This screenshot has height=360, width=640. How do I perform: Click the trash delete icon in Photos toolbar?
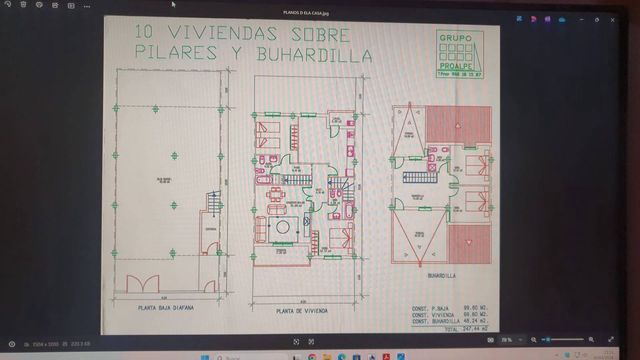[23, 4]
